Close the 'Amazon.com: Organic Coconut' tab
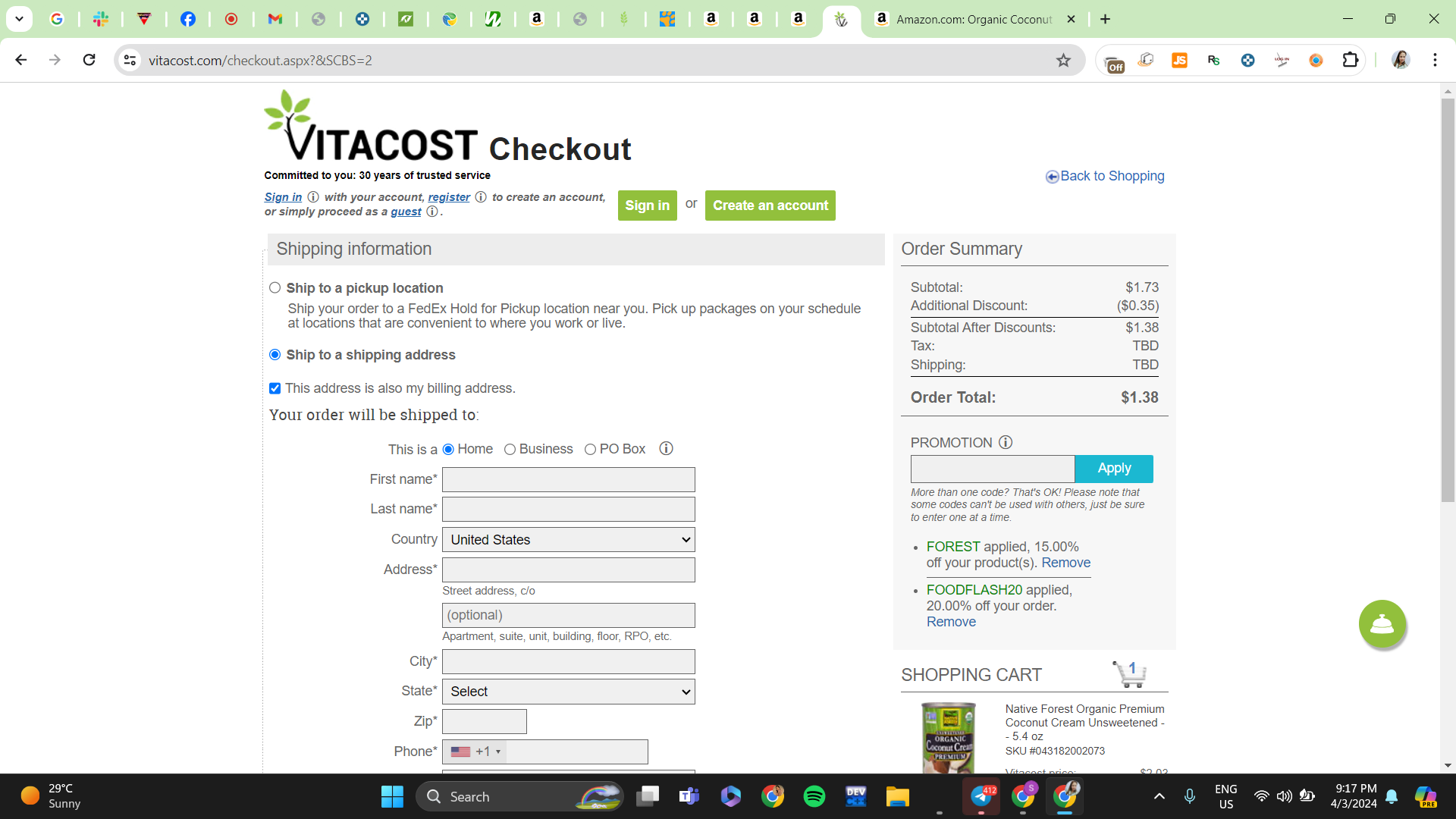 (1071, 19)
